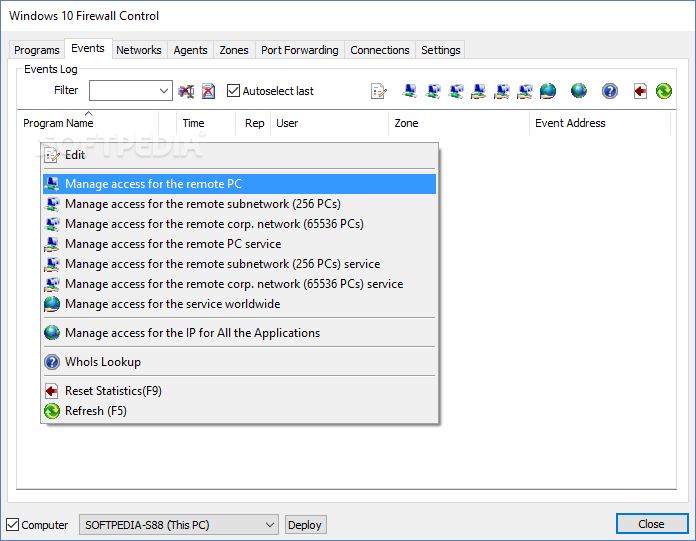Switch to the Port Forwarding tab
The height and width of the screenshot is (541, 696).
click(300, 50)
